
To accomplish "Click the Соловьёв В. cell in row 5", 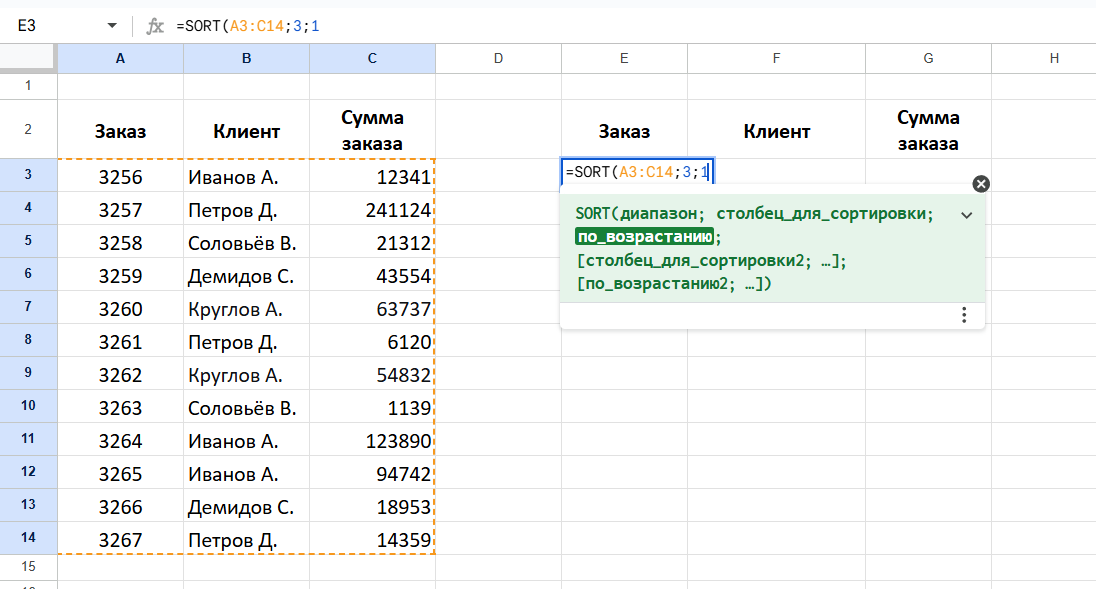I will (x=247, y=242).
